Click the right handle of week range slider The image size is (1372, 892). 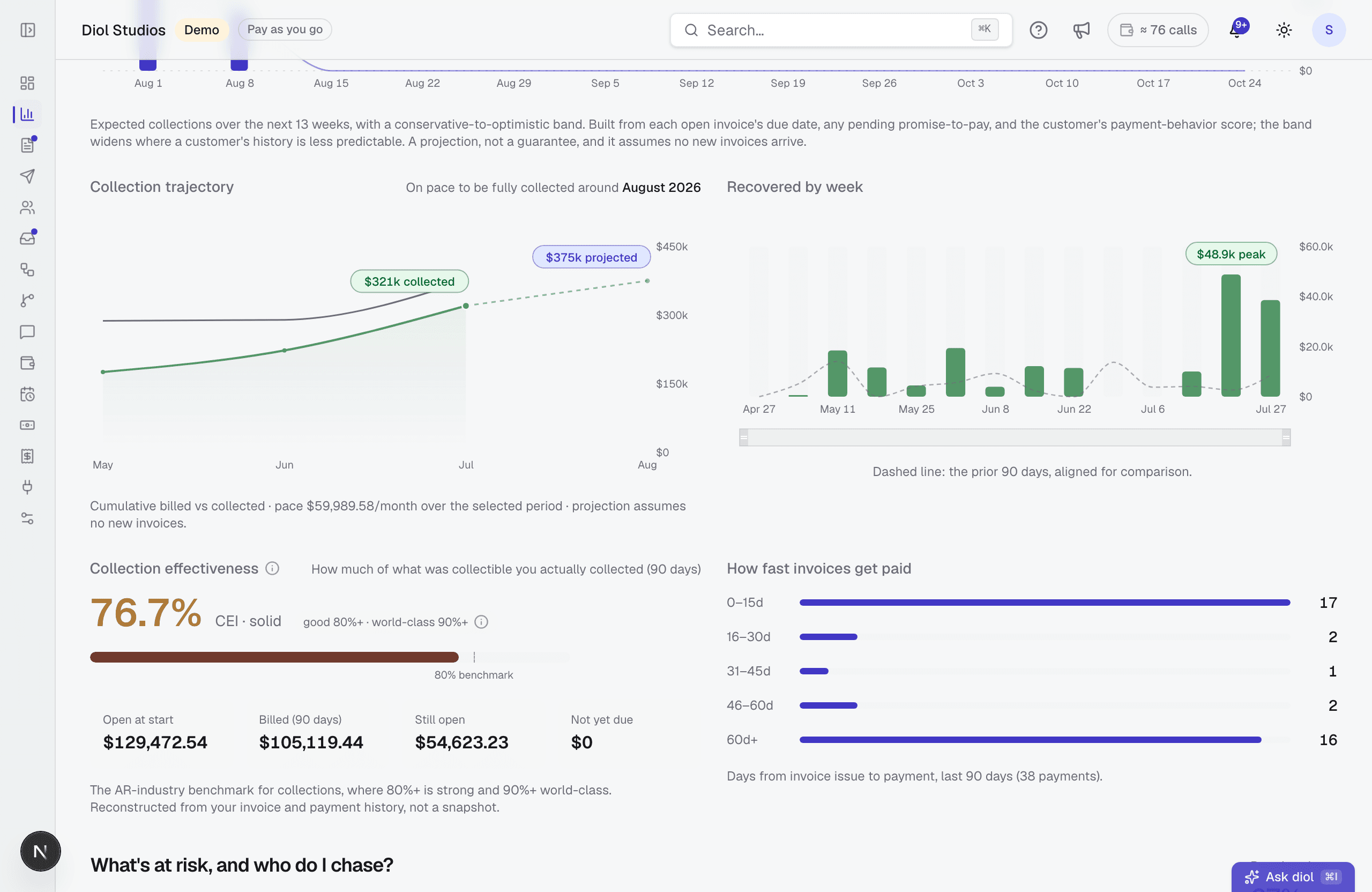click(x=1286, y=437)
